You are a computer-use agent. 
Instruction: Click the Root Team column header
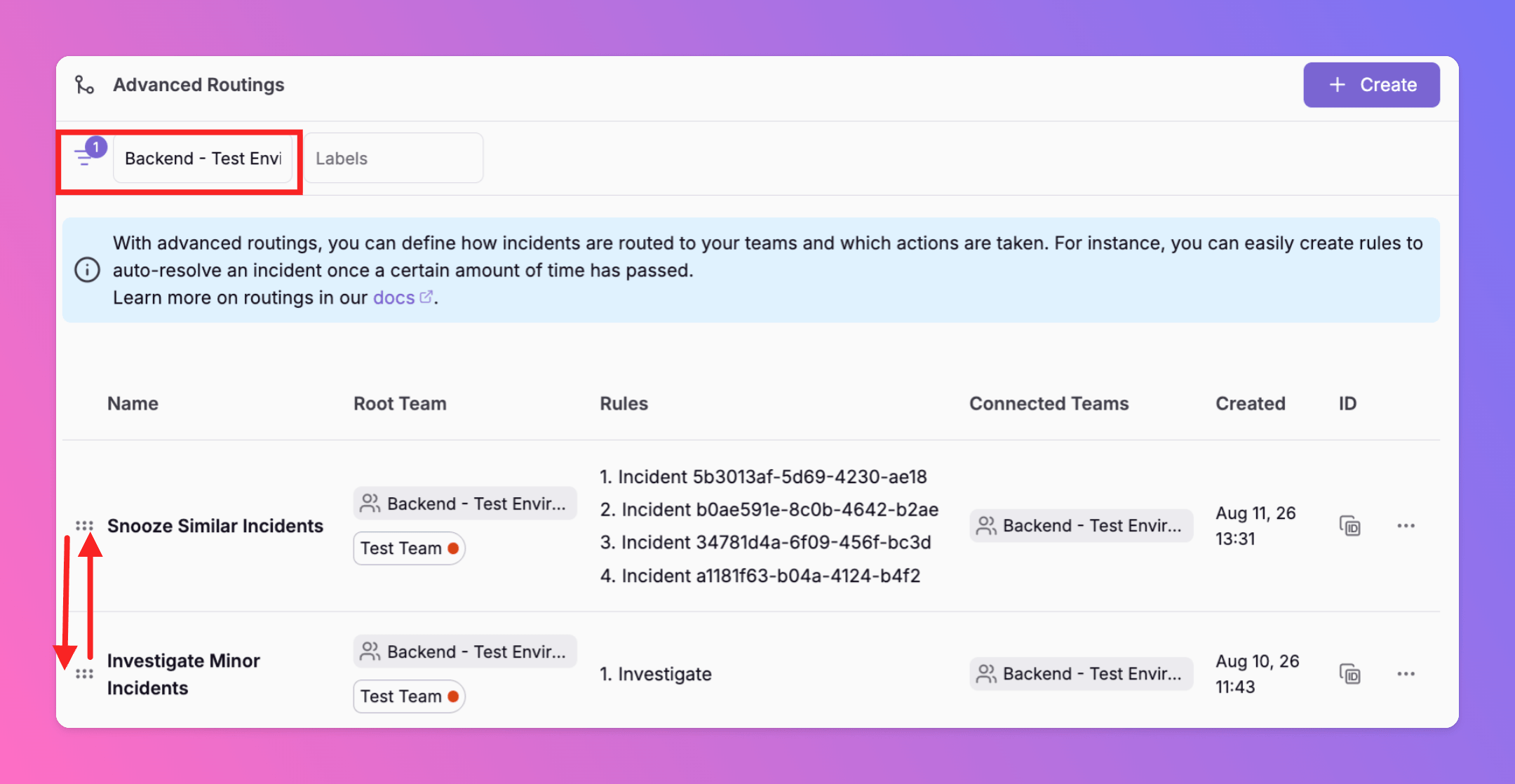coord(400,403)
